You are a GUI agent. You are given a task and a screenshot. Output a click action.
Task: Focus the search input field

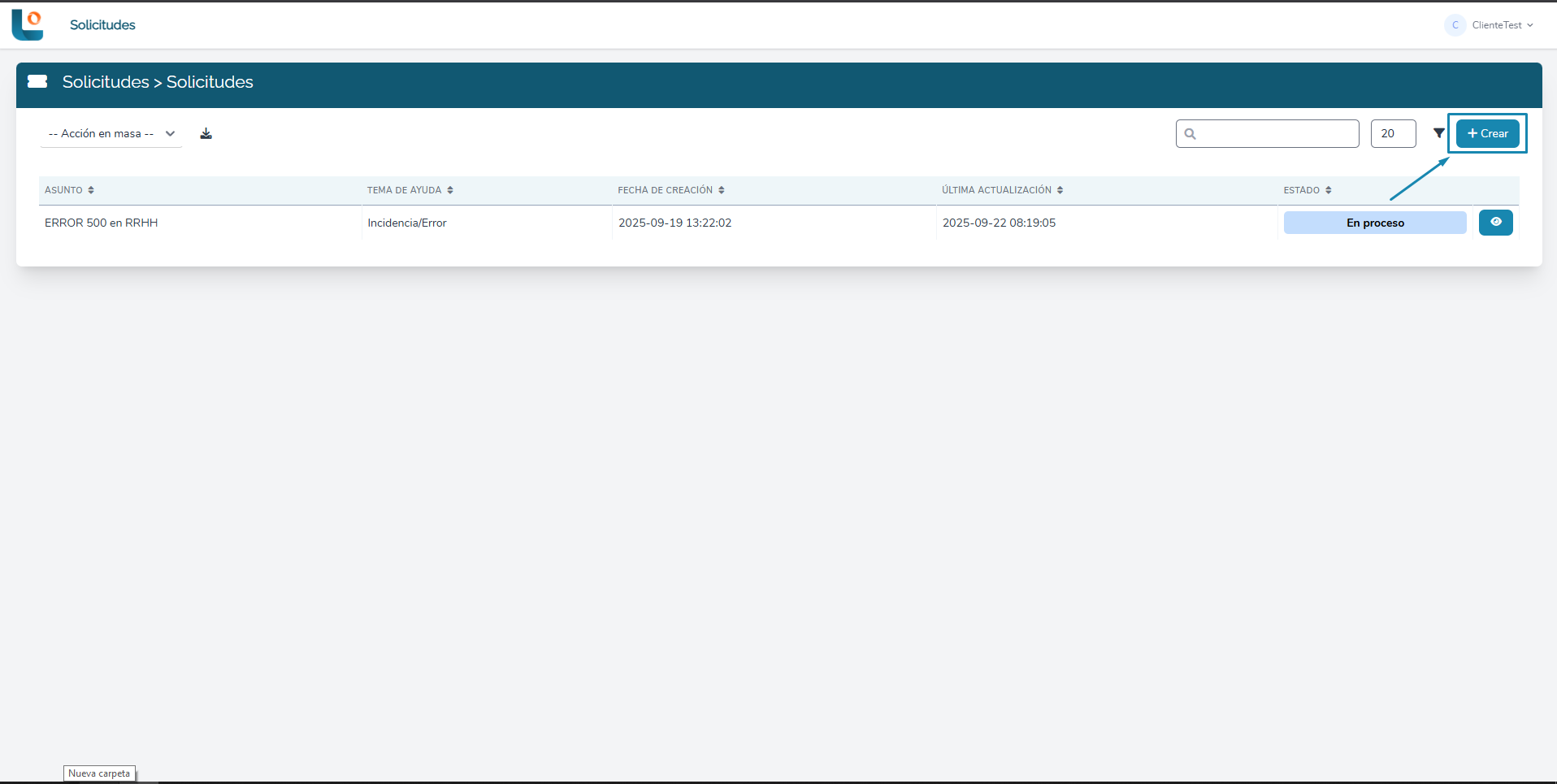[x=1276, y=133]
